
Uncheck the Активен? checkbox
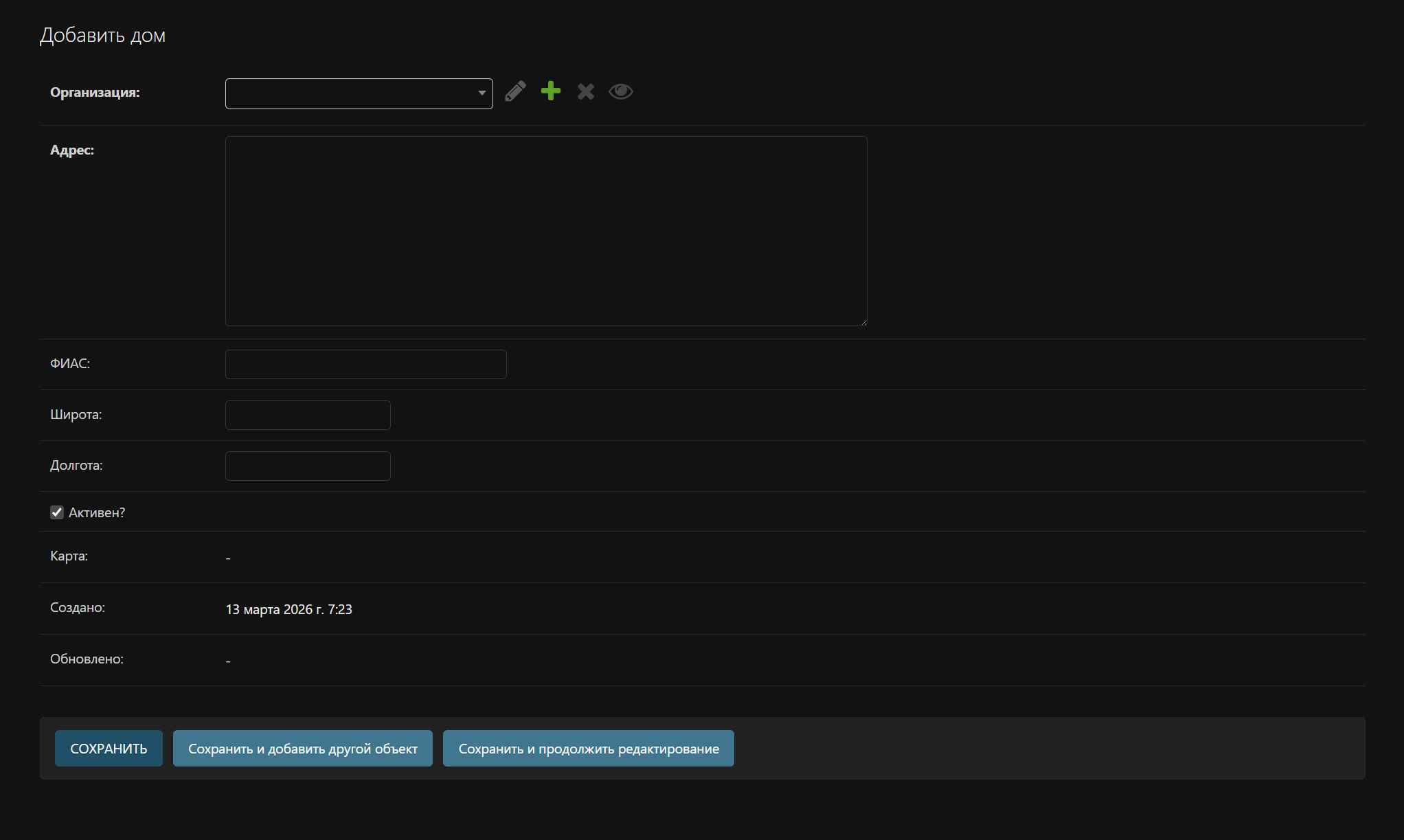57,512
